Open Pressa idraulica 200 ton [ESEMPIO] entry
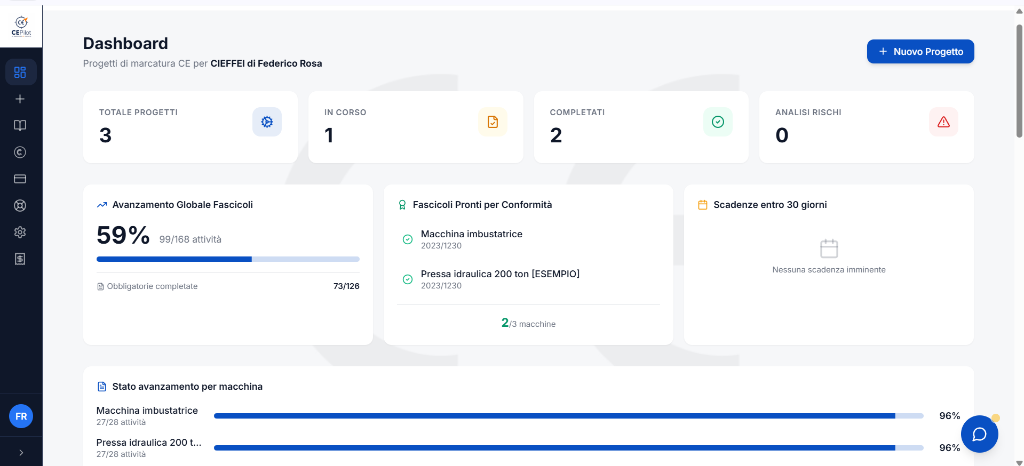The image size is (1024, 466). 528,279
